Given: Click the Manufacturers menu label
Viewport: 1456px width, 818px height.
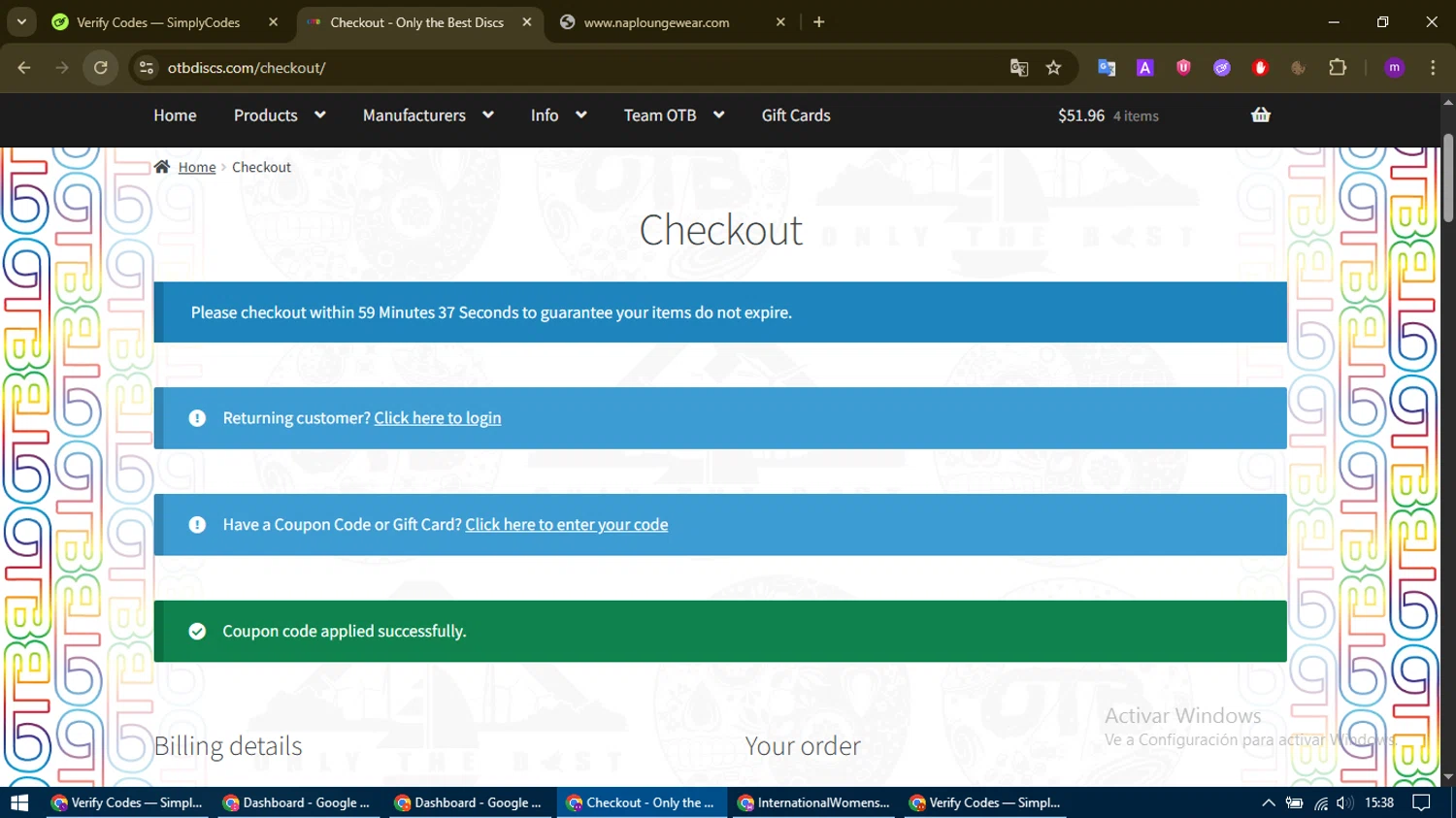Looking at the screenshot, I should pyautogui.click(x=414, y=115).
